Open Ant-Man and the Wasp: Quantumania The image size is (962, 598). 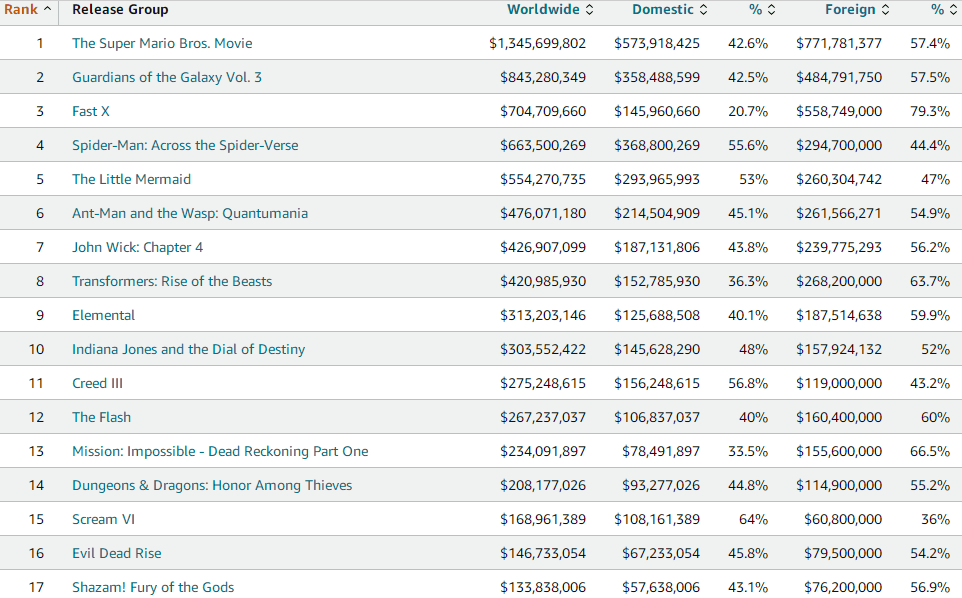190,214
